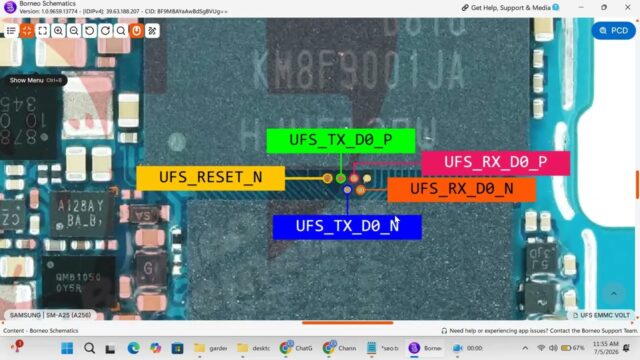Zoom in on the board image
This screenshot has width=640, height=360.
point(58,31)
